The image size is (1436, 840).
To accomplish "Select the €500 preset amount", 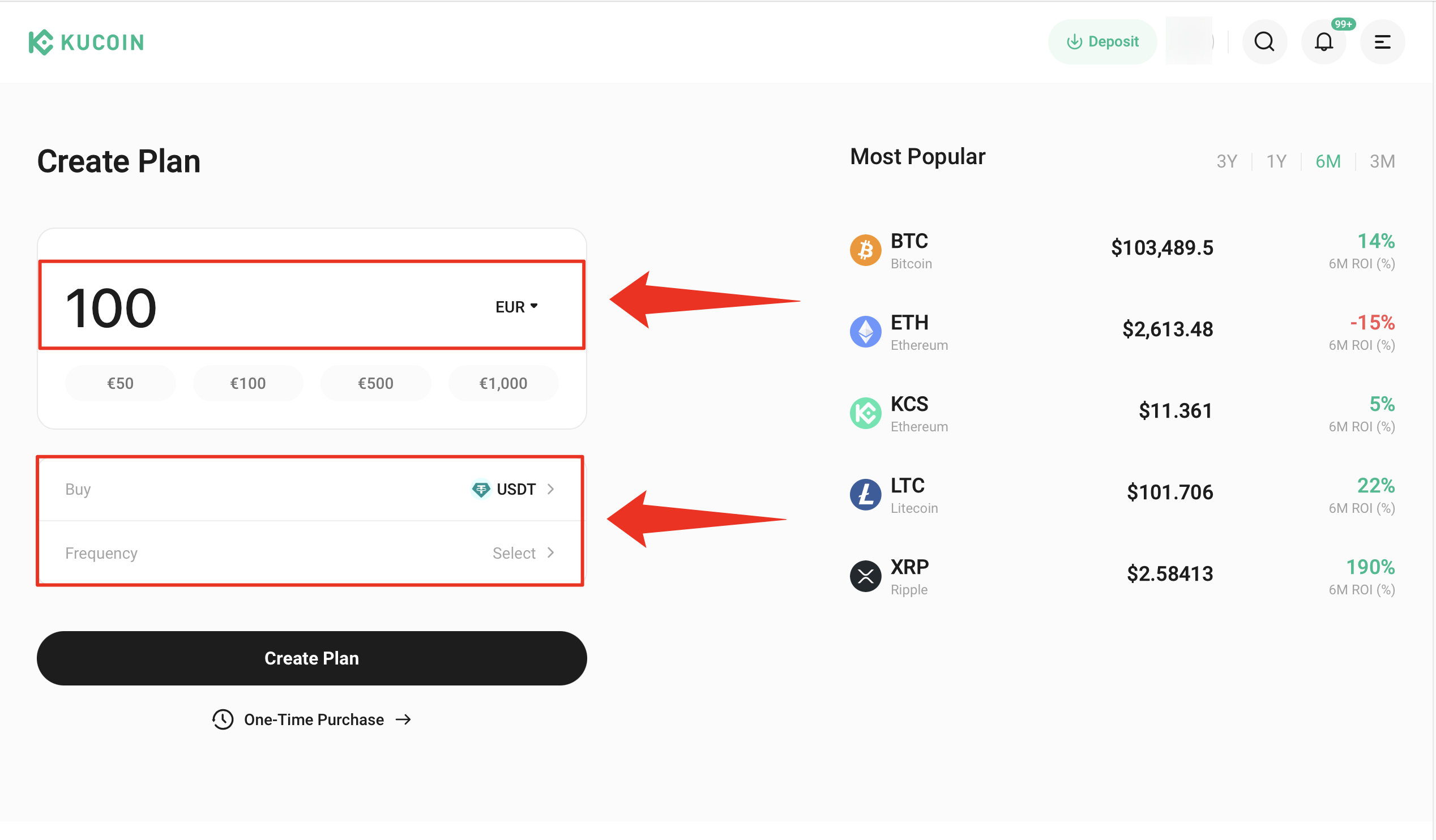I will (x=375, y=383).
